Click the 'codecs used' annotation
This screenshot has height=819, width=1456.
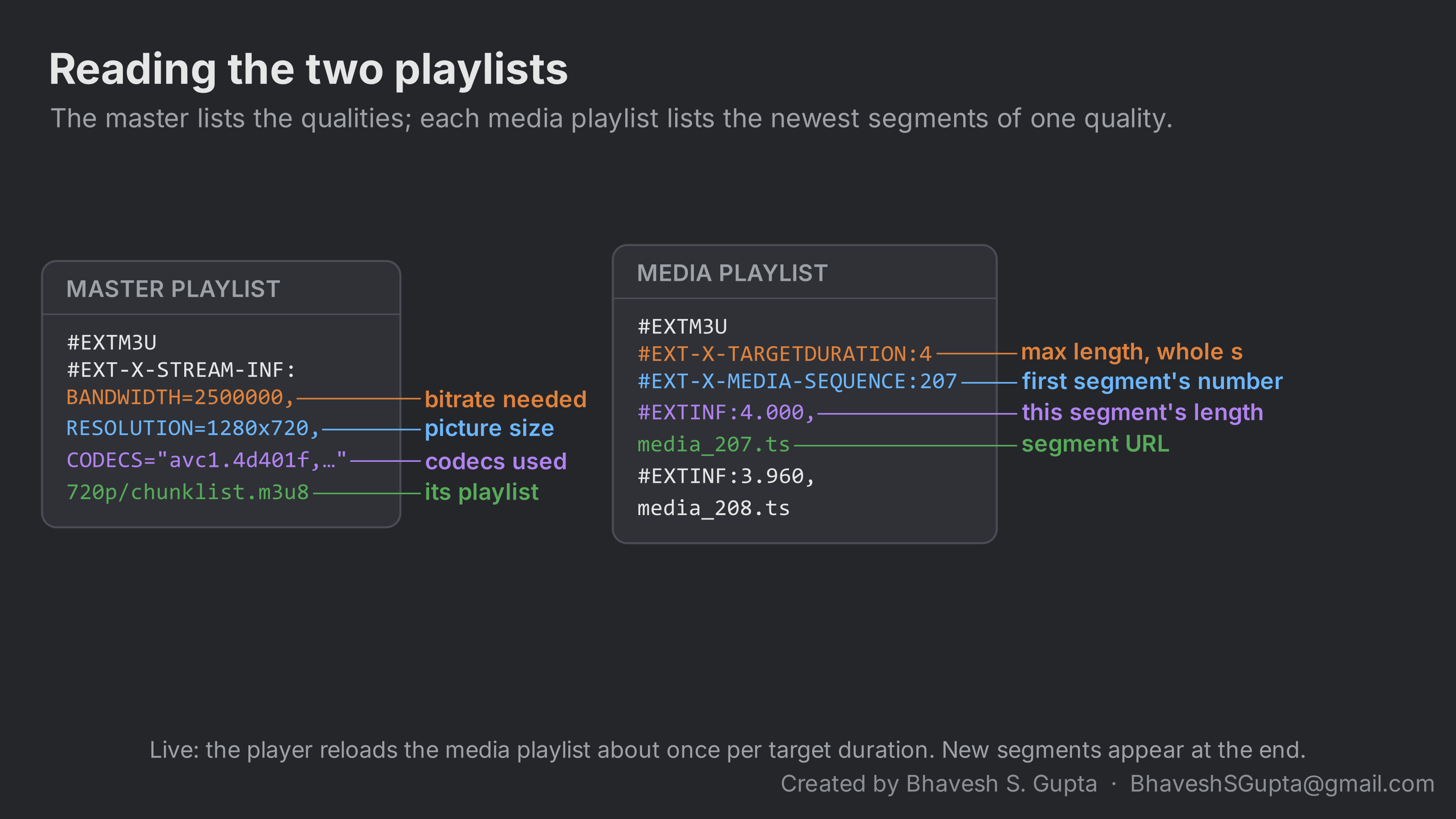point(495,461)
